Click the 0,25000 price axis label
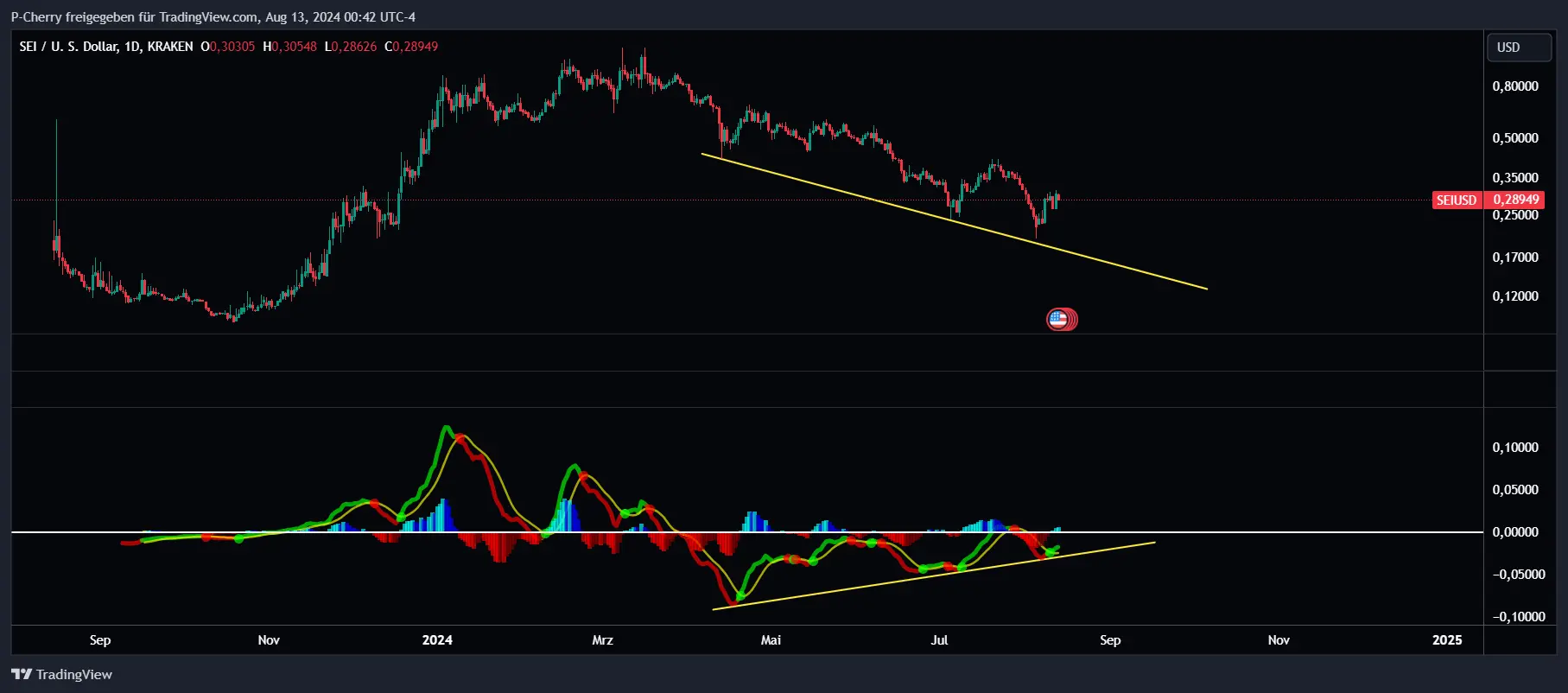 point(1515,215)
